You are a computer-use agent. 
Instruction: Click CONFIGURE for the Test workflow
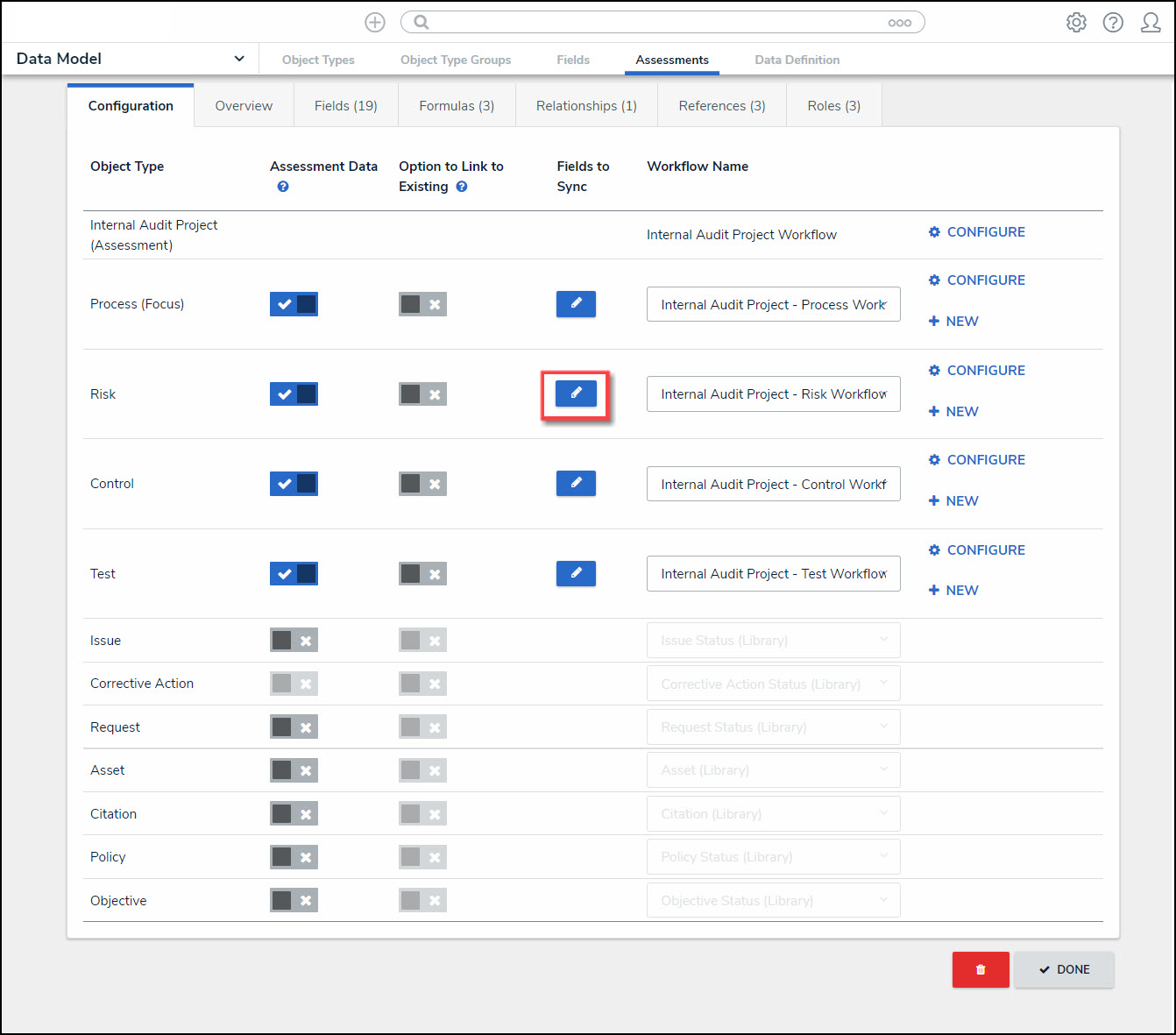point(976,550)
